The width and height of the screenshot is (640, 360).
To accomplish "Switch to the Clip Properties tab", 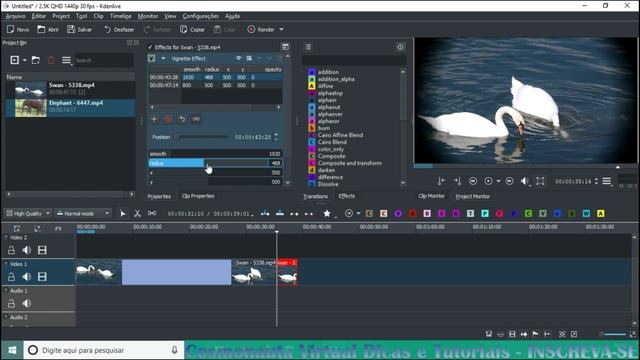I will [x=198, y=196].
